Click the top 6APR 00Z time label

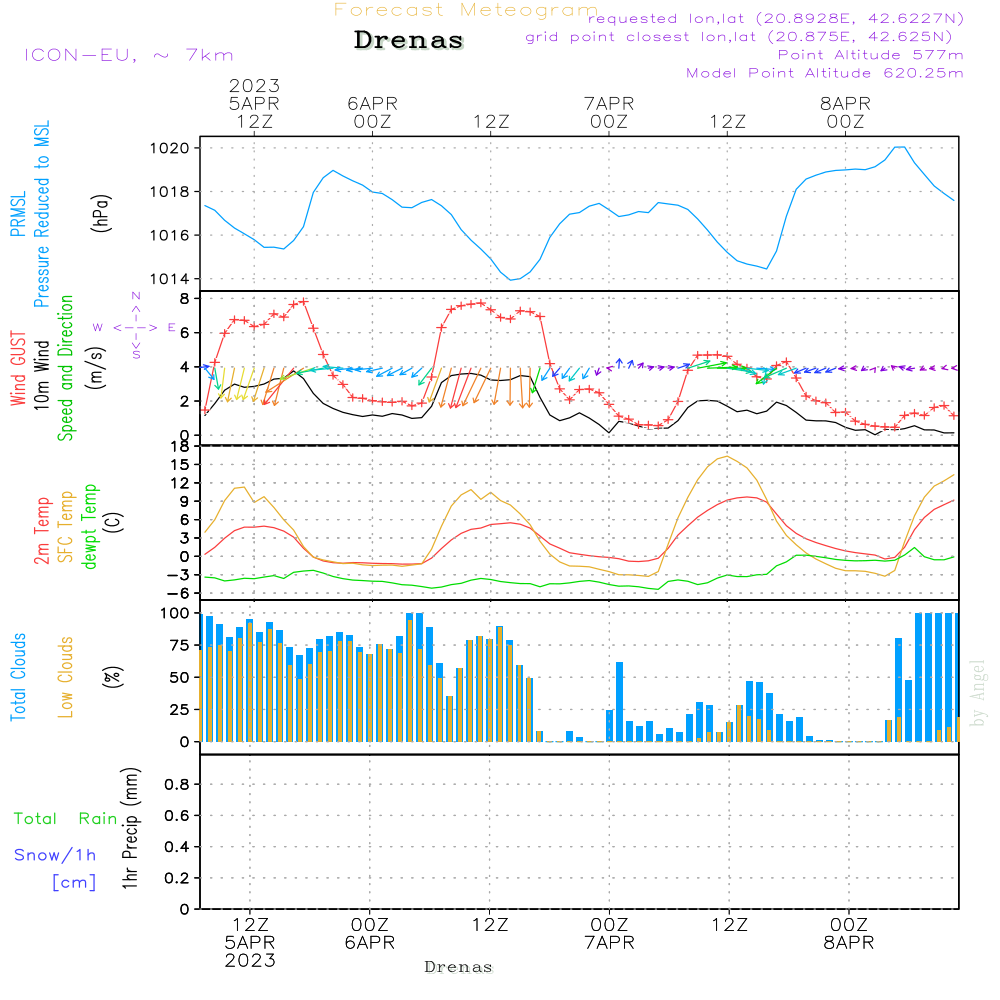[372, 112]
